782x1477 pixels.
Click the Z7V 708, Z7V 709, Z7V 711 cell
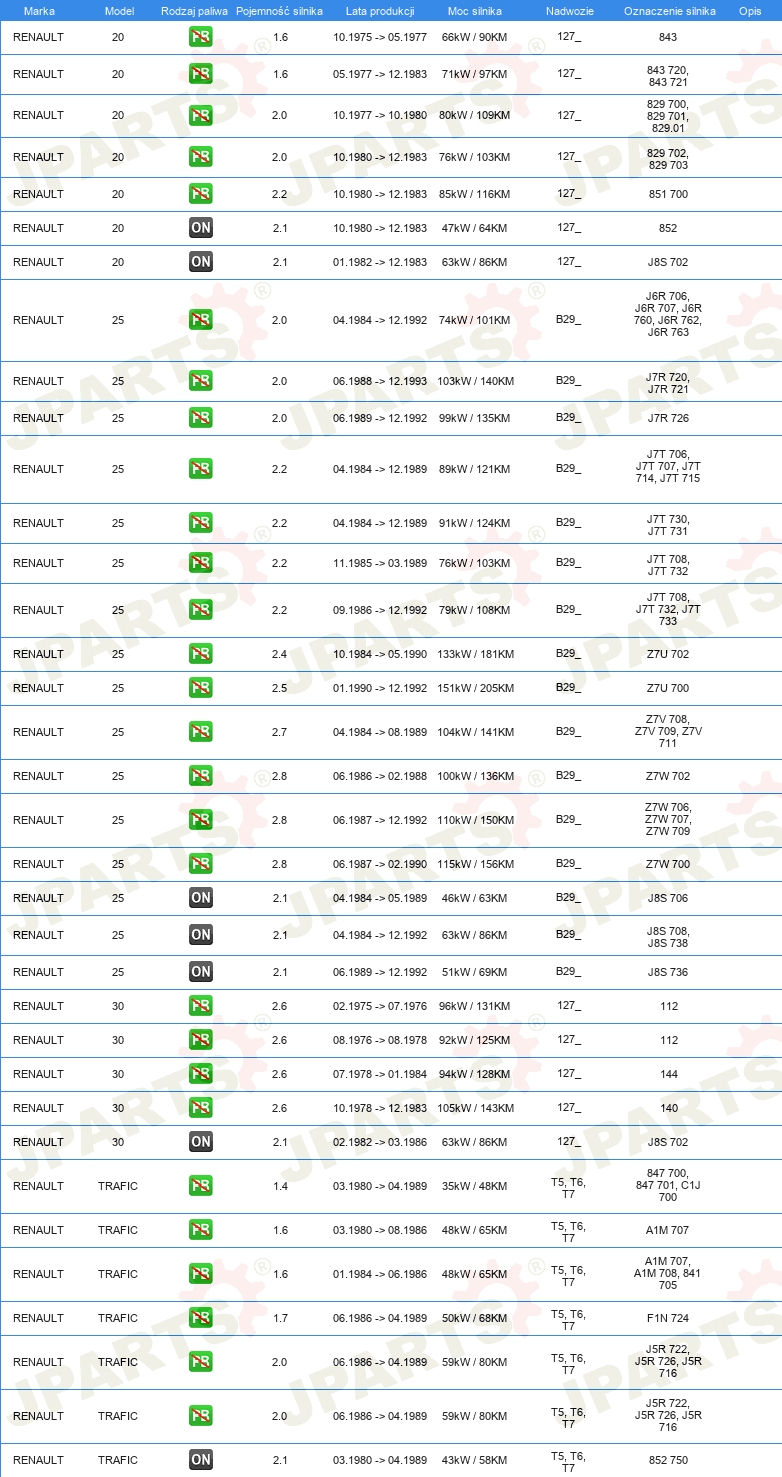pyautogui.click(x=668, y=731)
